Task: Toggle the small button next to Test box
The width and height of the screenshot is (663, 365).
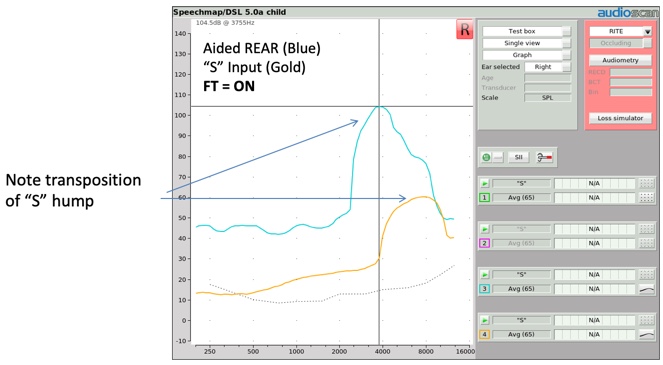Action: [x=567, y=31]
